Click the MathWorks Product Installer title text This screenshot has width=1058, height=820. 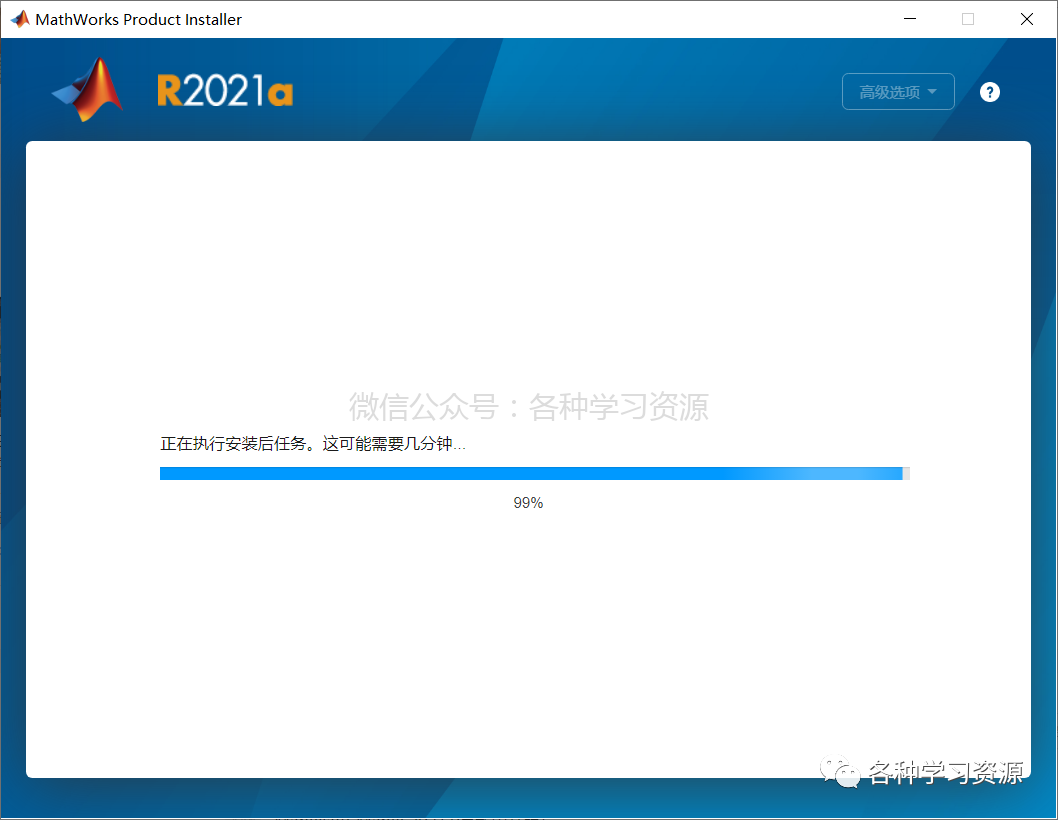(138, 20)
